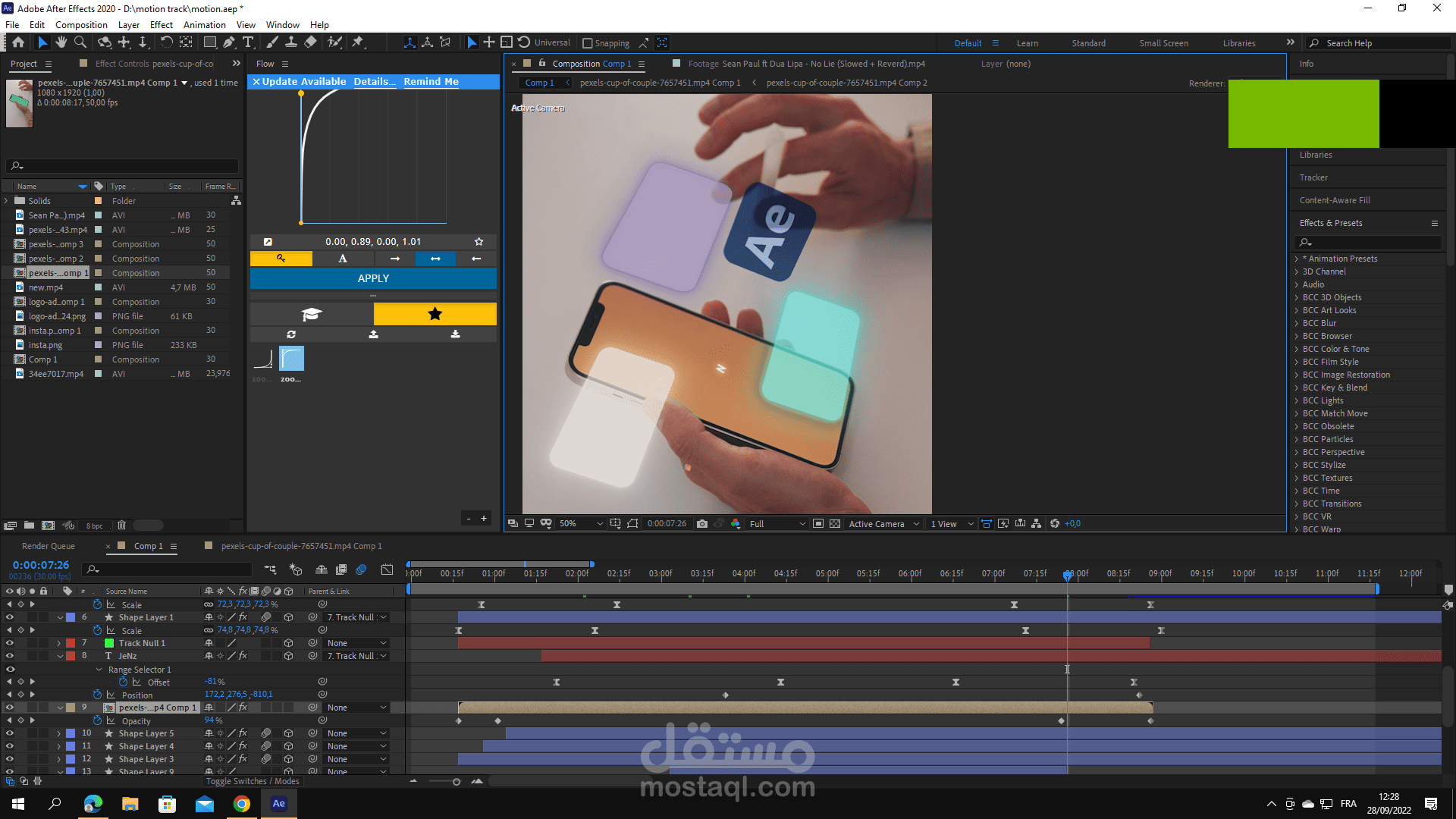Select the Clone Stamp tool

[x=290, y=42]
